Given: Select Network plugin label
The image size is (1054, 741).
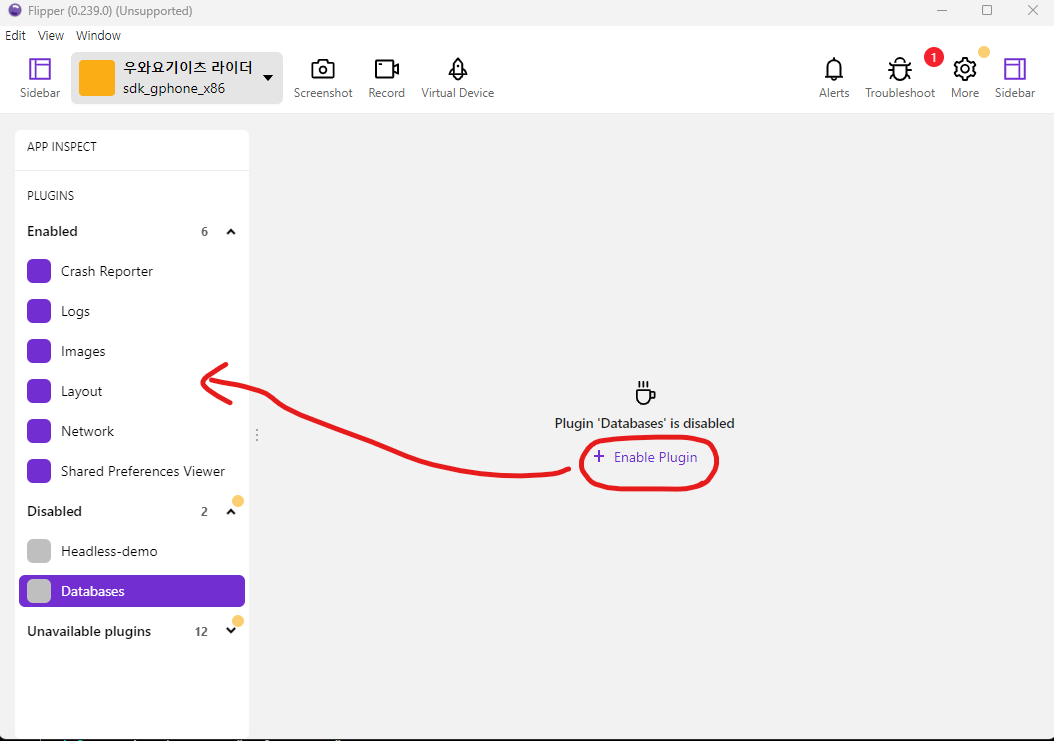Looking at the screenshot, I should (x=87, y=431).
